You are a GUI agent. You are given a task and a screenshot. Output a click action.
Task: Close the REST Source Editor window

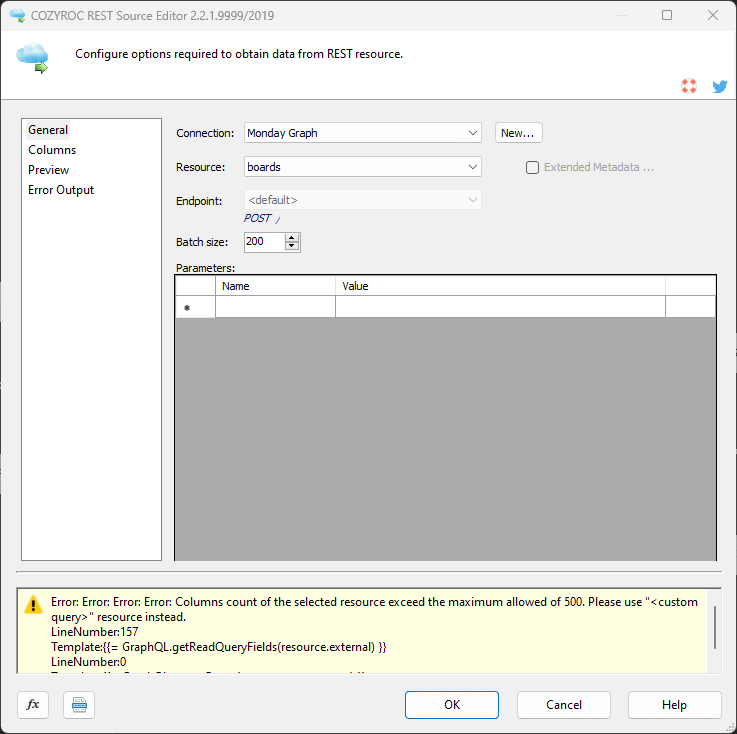(x=713, y=15)
